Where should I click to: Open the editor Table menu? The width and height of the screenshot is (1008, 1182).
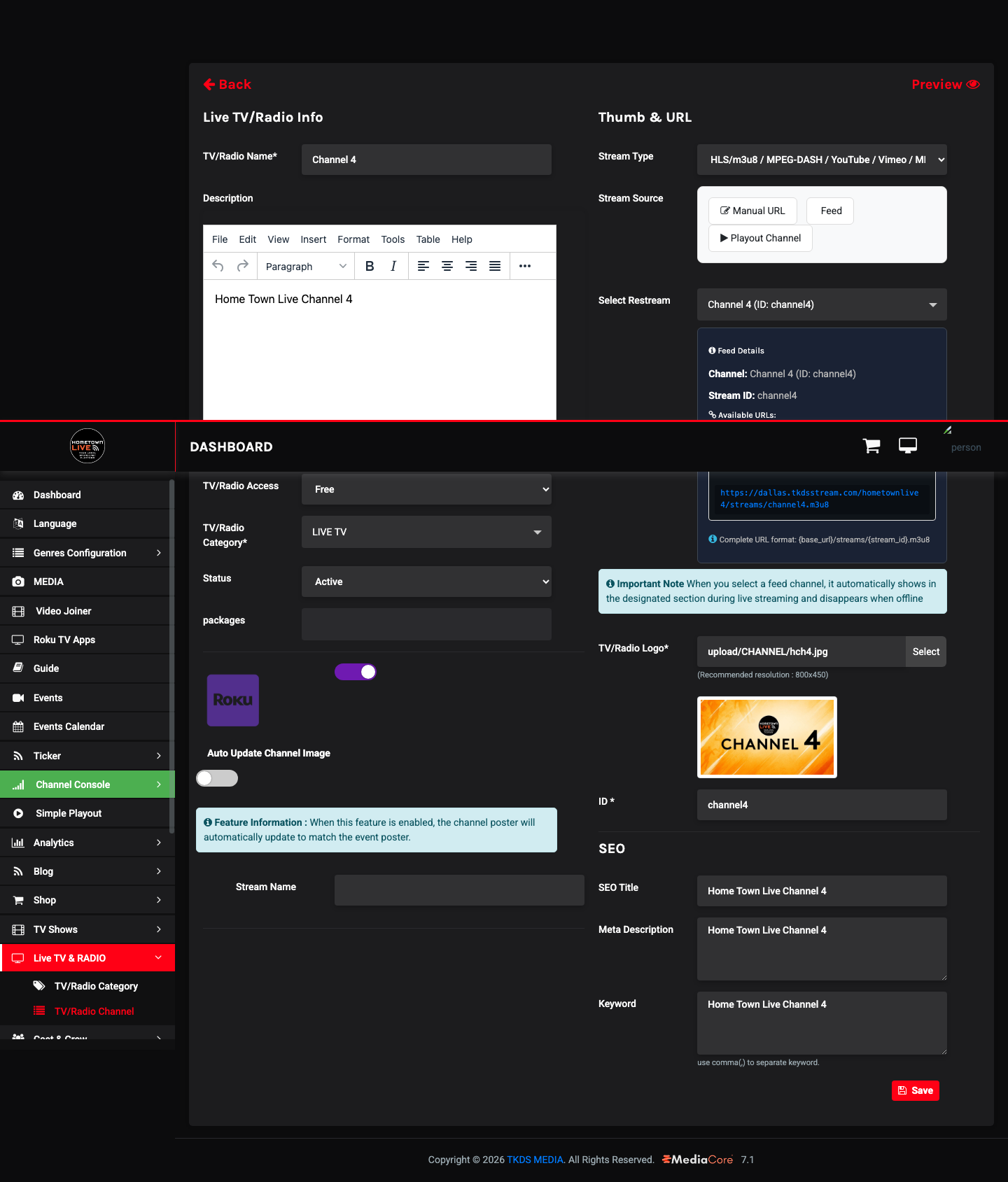[x=428, y=239]
